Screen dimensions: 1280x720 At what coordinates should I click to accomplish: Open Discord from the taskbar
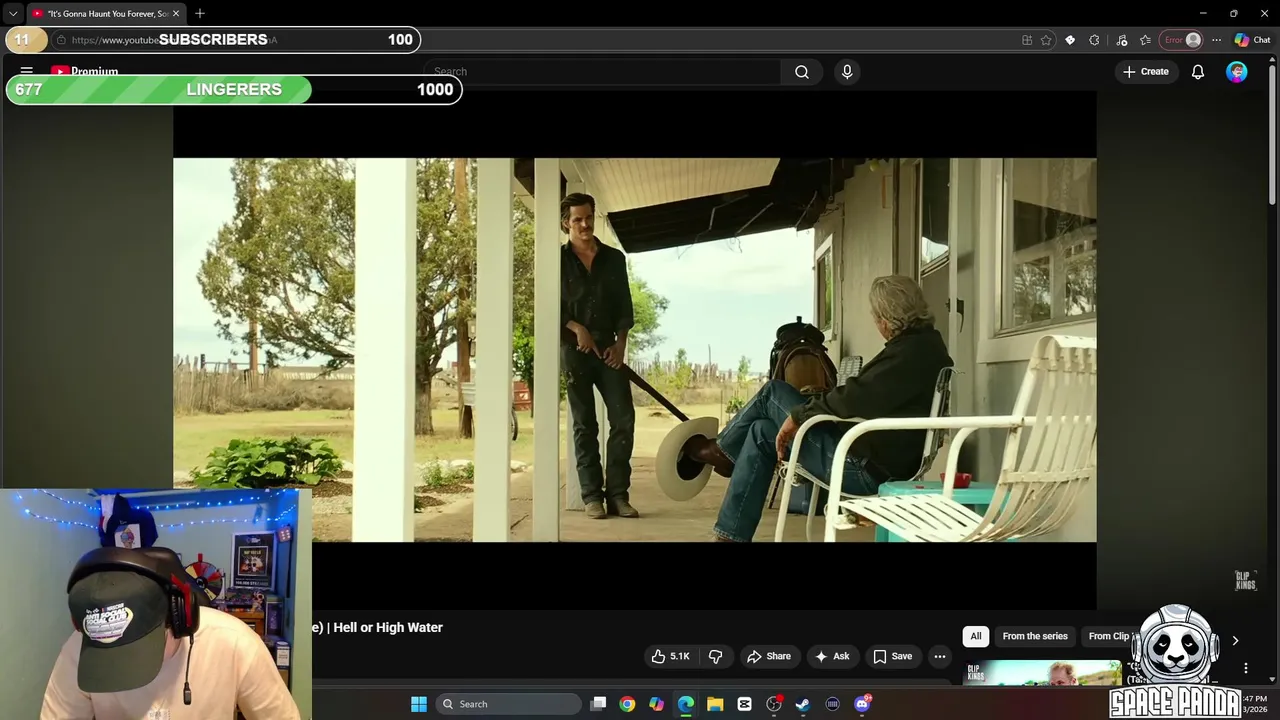coord(862,704)
